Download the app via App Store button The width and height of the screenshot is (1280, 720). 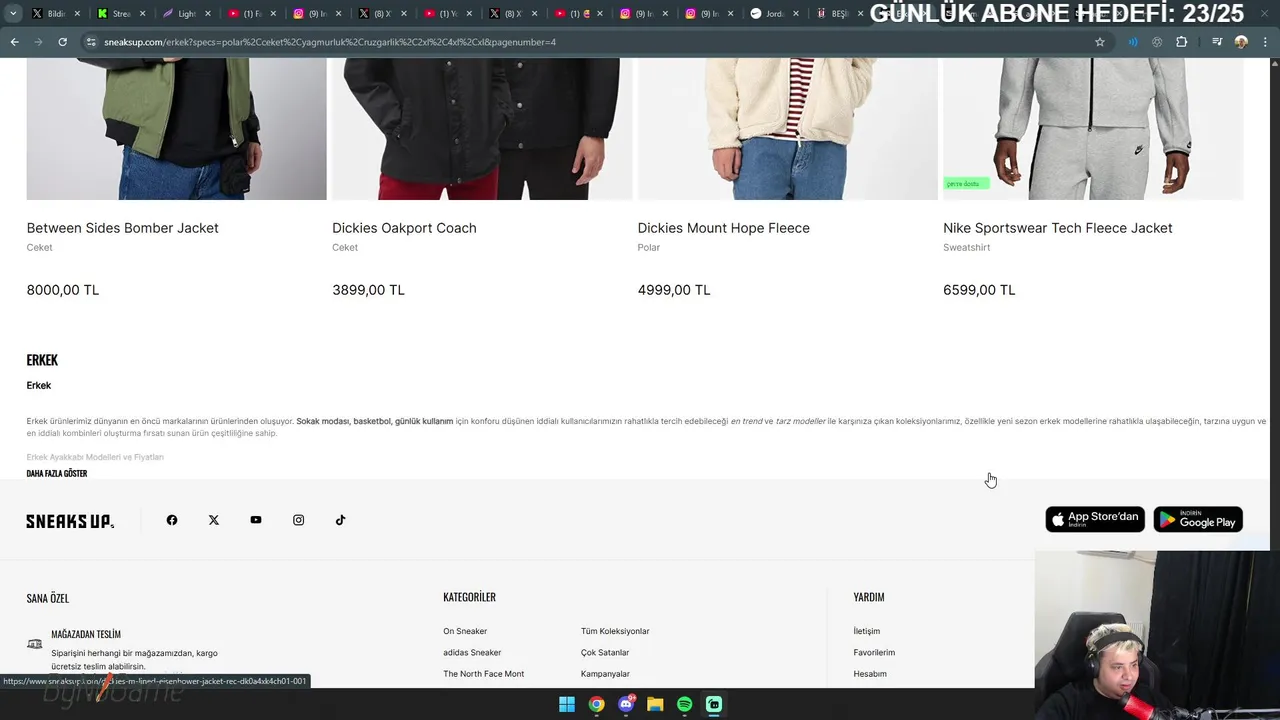coord(1095,519)
